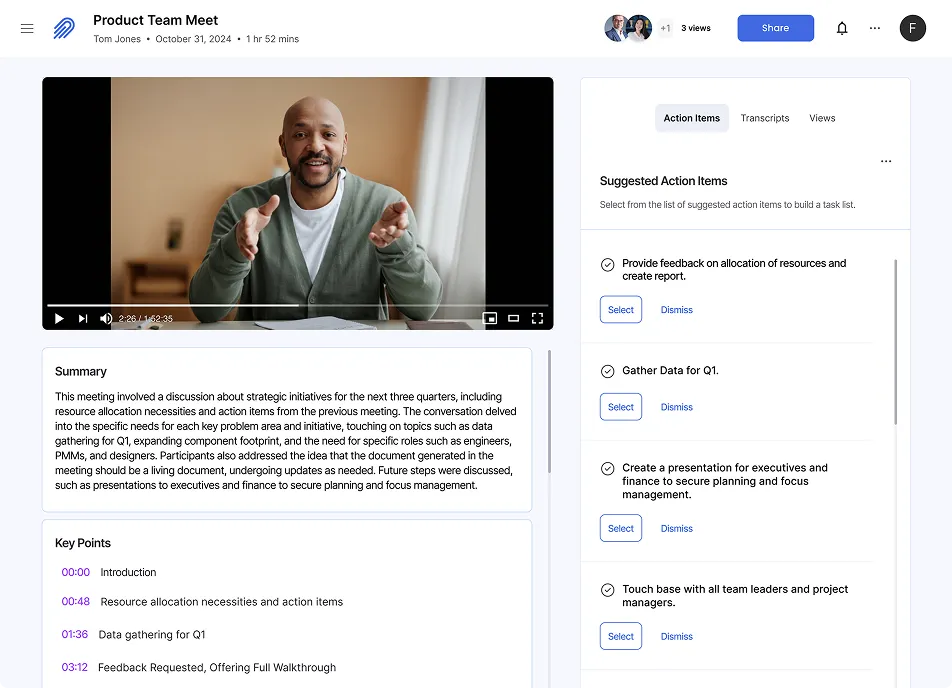Dismiss the Gather Data for Q1 item

pos(676,407)
